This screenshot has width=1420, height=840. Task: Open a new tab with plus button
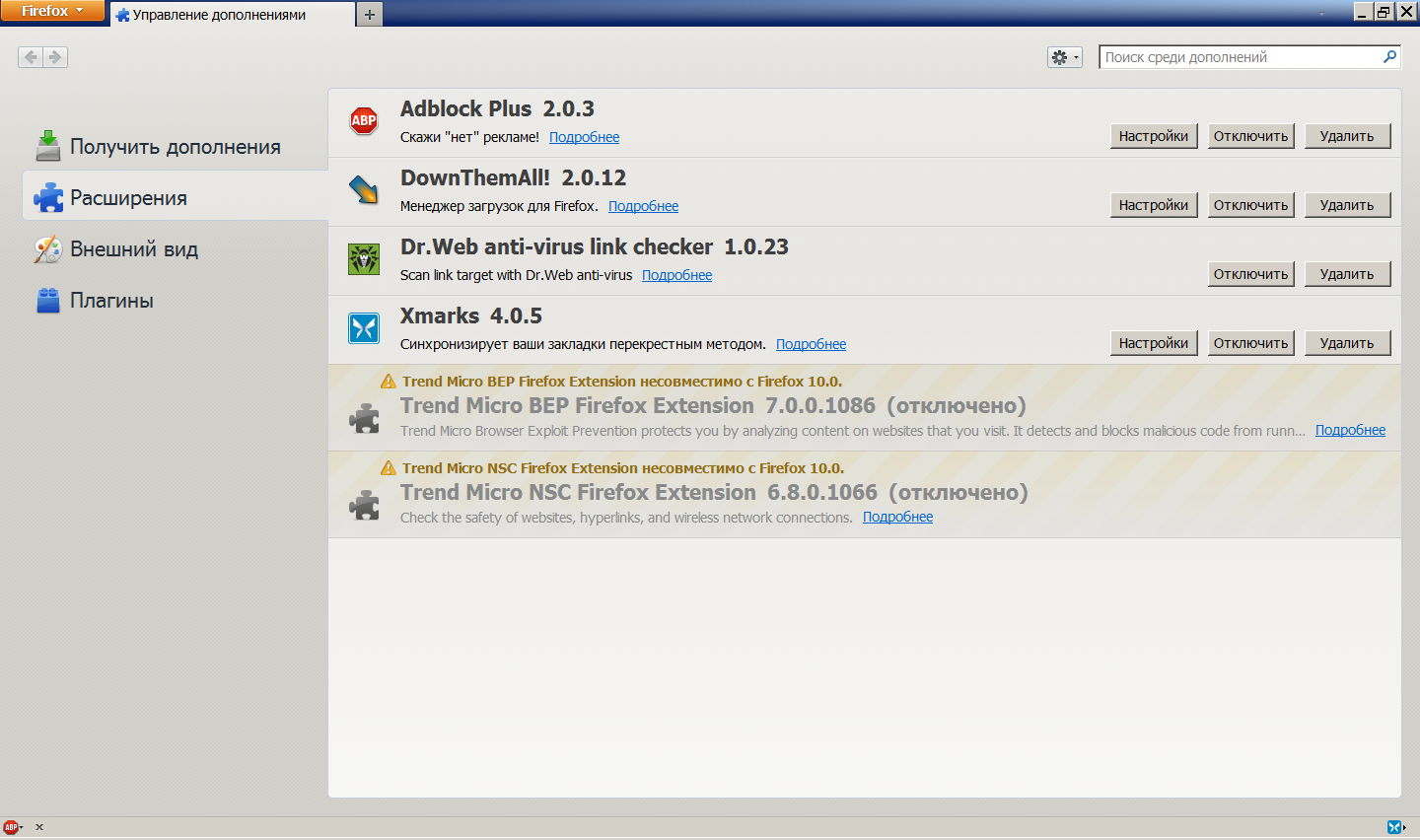pyautogui.click(x=370, y=15)
